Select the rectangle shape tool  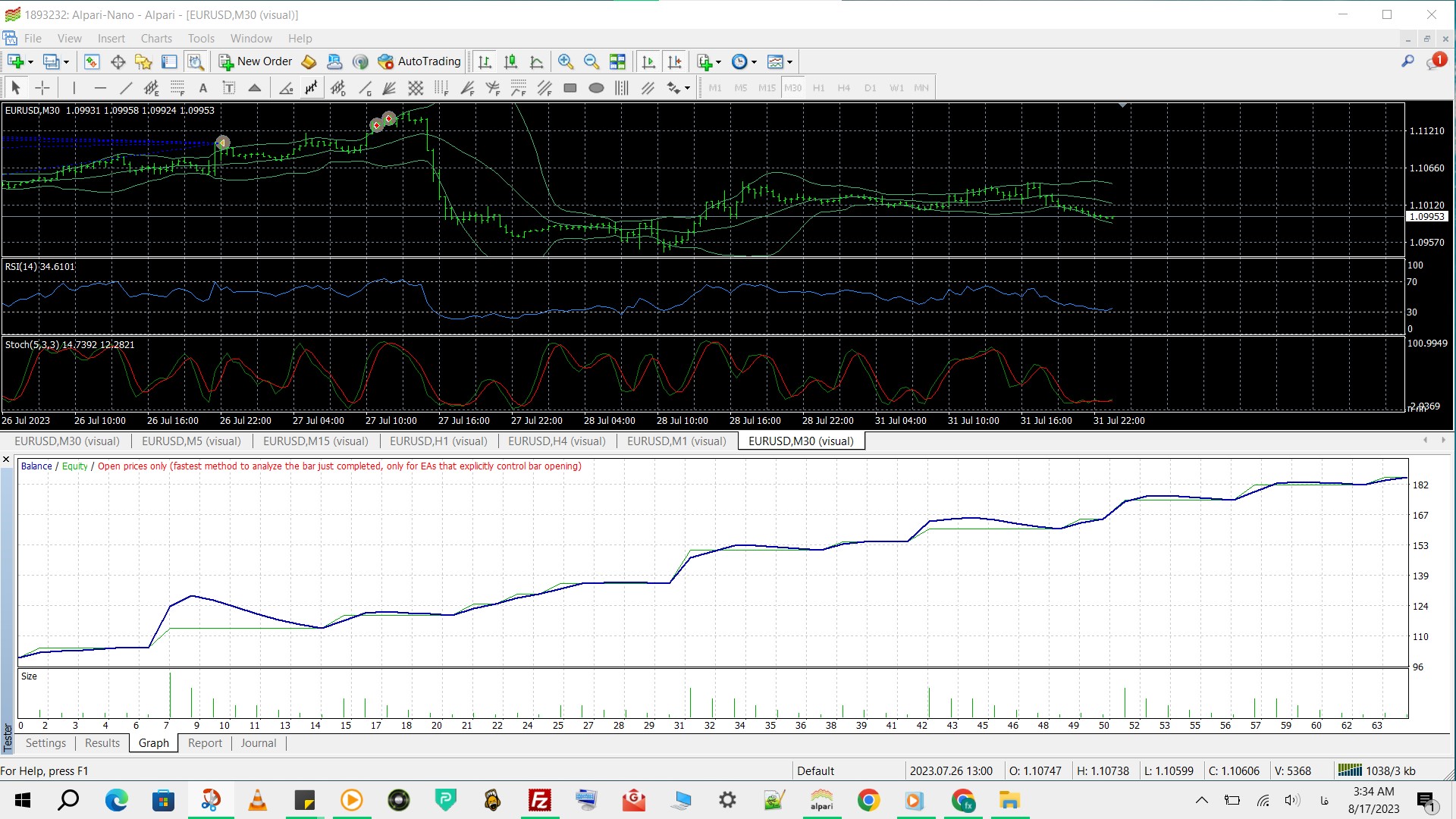pyautogui.click(x=570, y=88)
